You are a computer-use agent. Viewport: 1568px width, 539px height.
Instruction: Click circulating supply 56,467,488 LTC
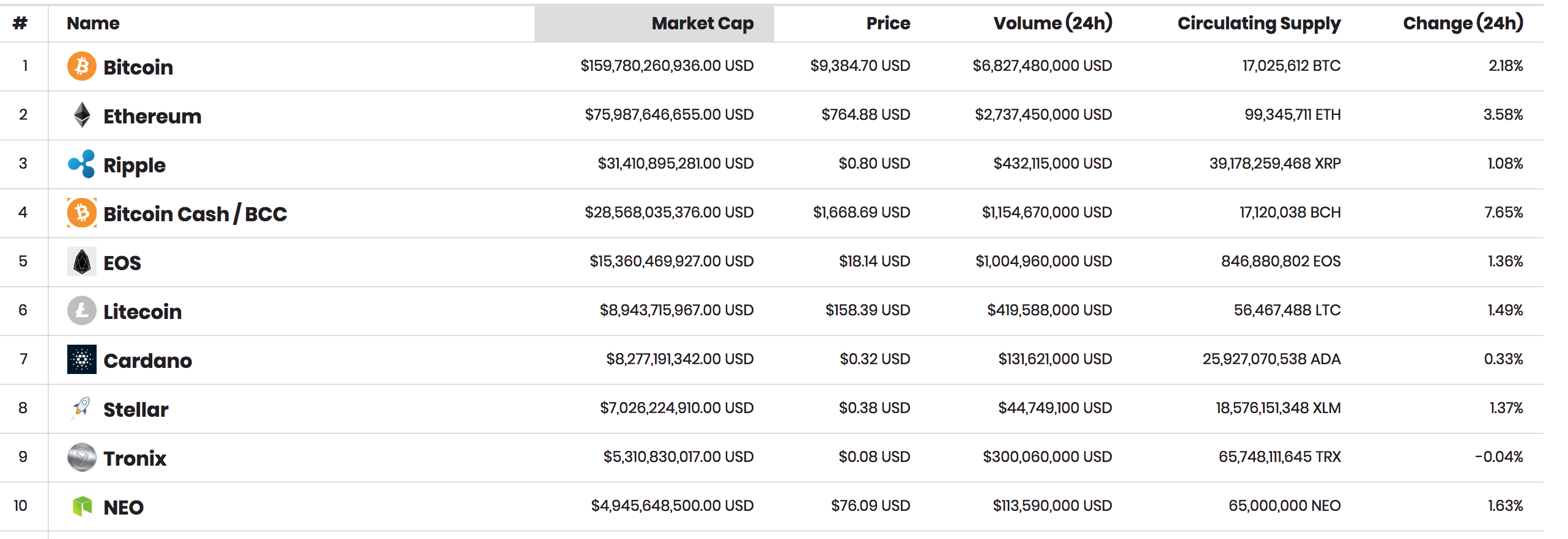pos(1287,310)
